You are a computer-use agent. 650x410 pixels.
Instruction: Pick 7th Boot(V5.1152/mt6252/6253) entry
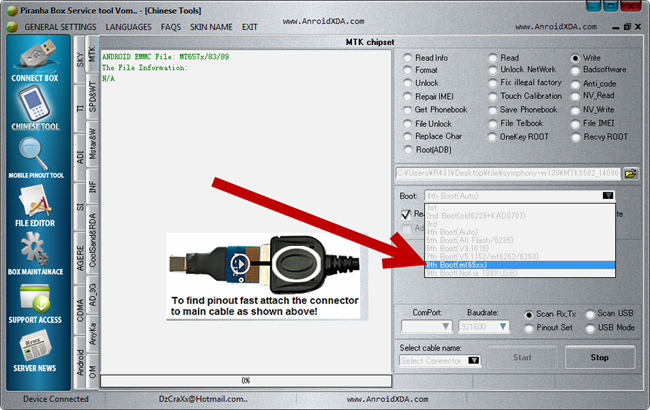pos(520,257)
